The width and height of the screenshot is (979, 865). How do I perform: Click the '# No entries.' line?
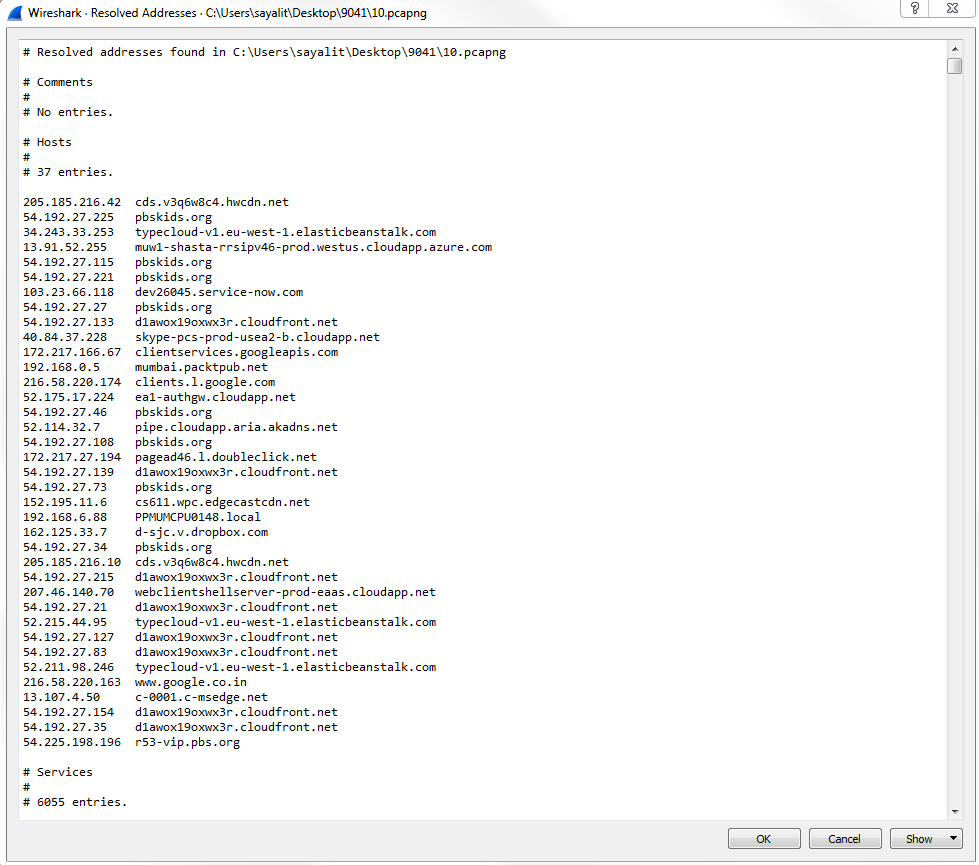68,112
